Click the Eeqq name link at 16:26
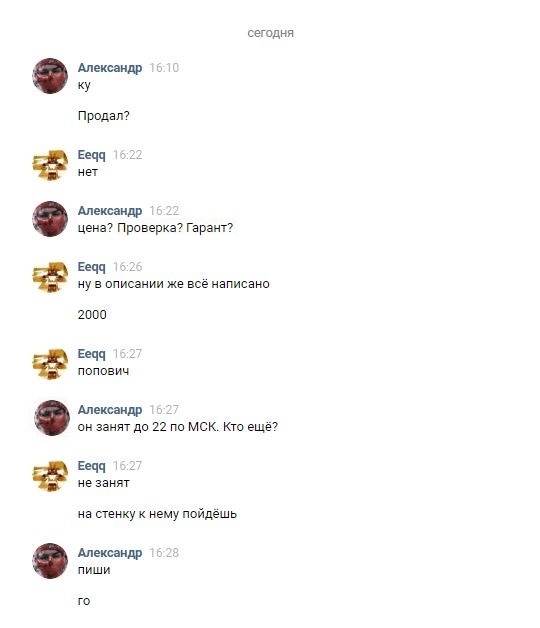This screenshot has width=540, height=628. pos(92,267)
